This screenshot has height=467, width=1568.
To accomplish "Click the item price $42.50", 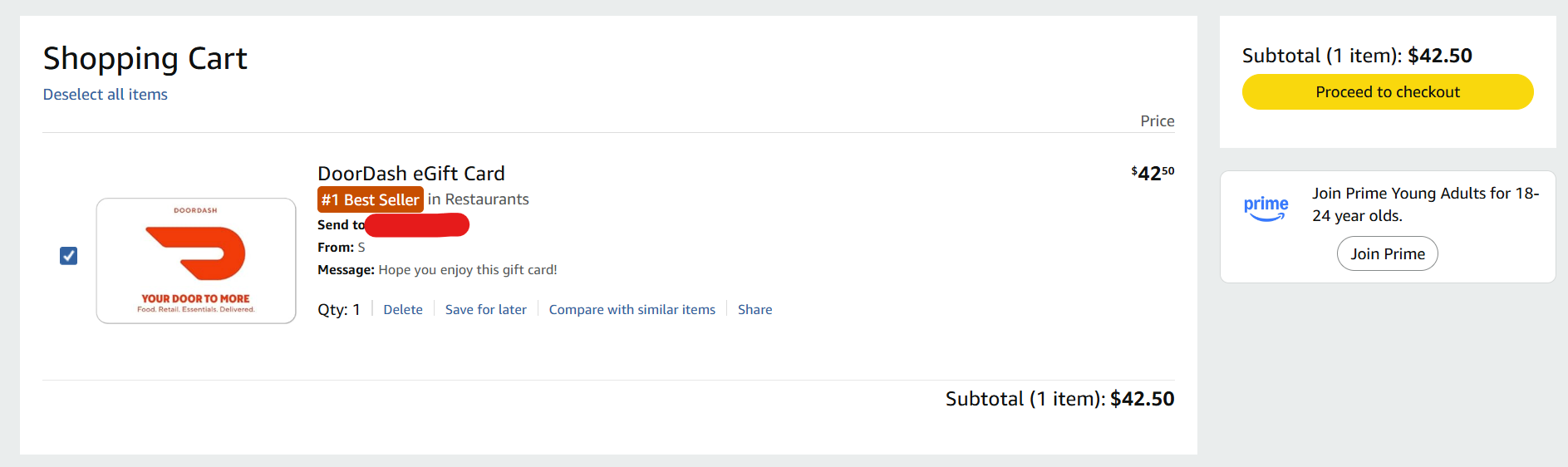I will pos(1153,173).
